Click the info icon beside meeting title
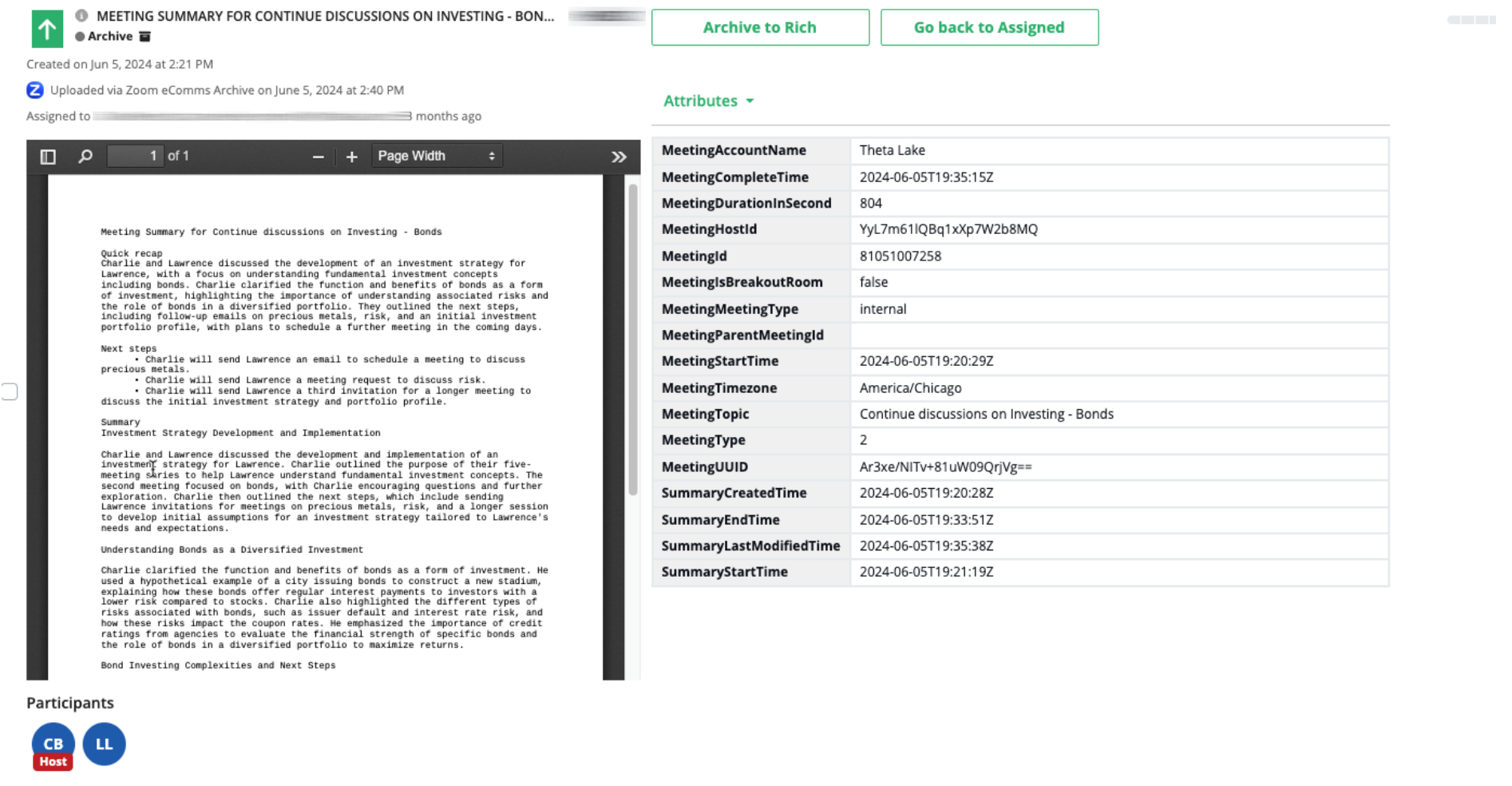 (81, 15)
